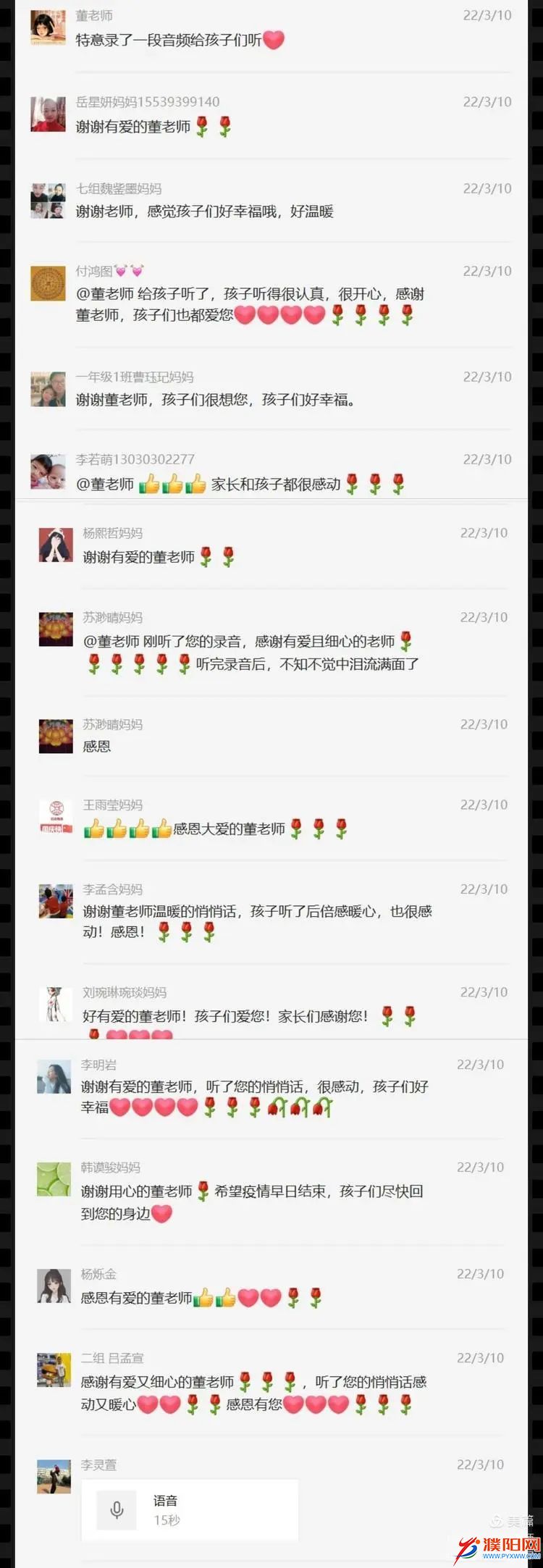Select sender name 七组魏鋆墨妈妈
Viewport: 543px width, 1568px height.
pos(119,189)
